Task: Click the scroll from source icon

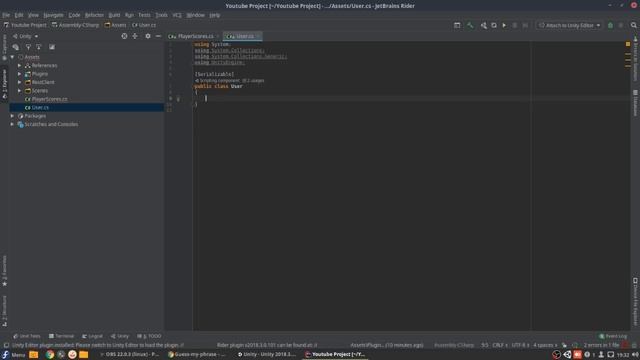Action: (x=124, y=36)
